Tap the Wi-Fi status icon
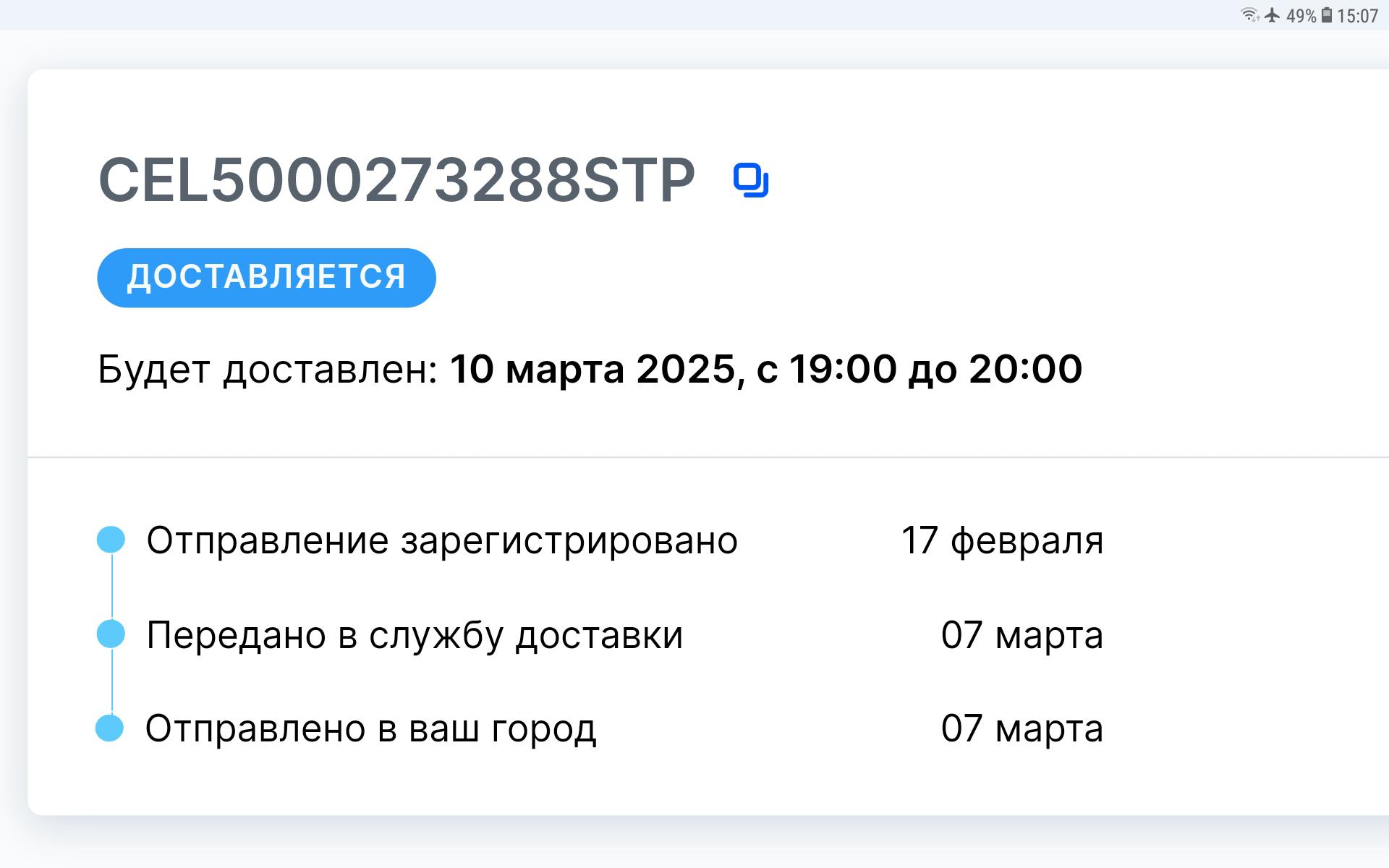1389x868 pixels. tap(1249, 15)
